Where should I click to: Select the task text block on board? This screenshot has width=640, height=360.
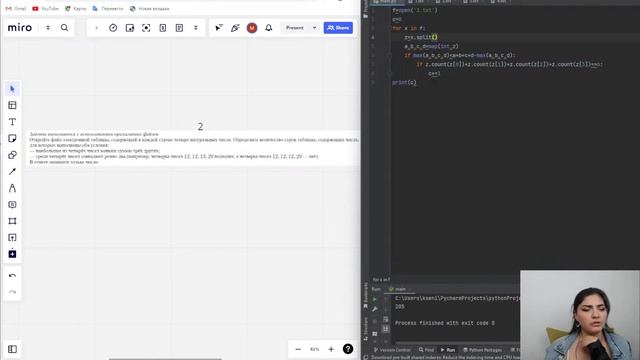click(194, 148)
